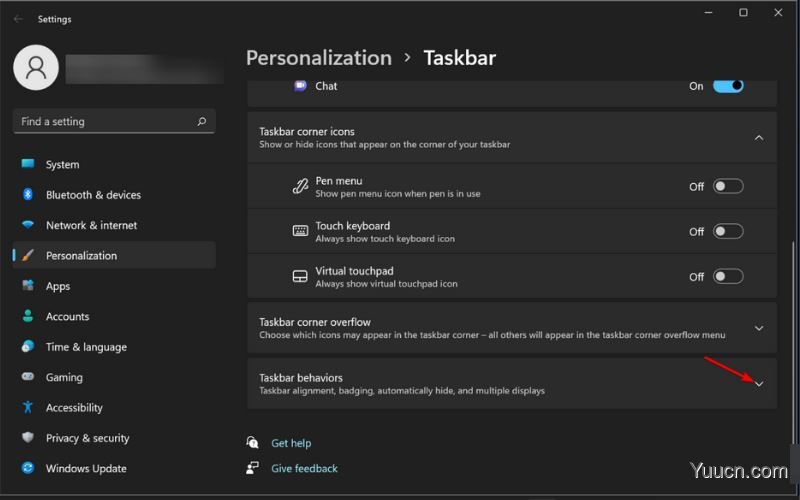Click the Give feedback icon

[x=253, y=468]
